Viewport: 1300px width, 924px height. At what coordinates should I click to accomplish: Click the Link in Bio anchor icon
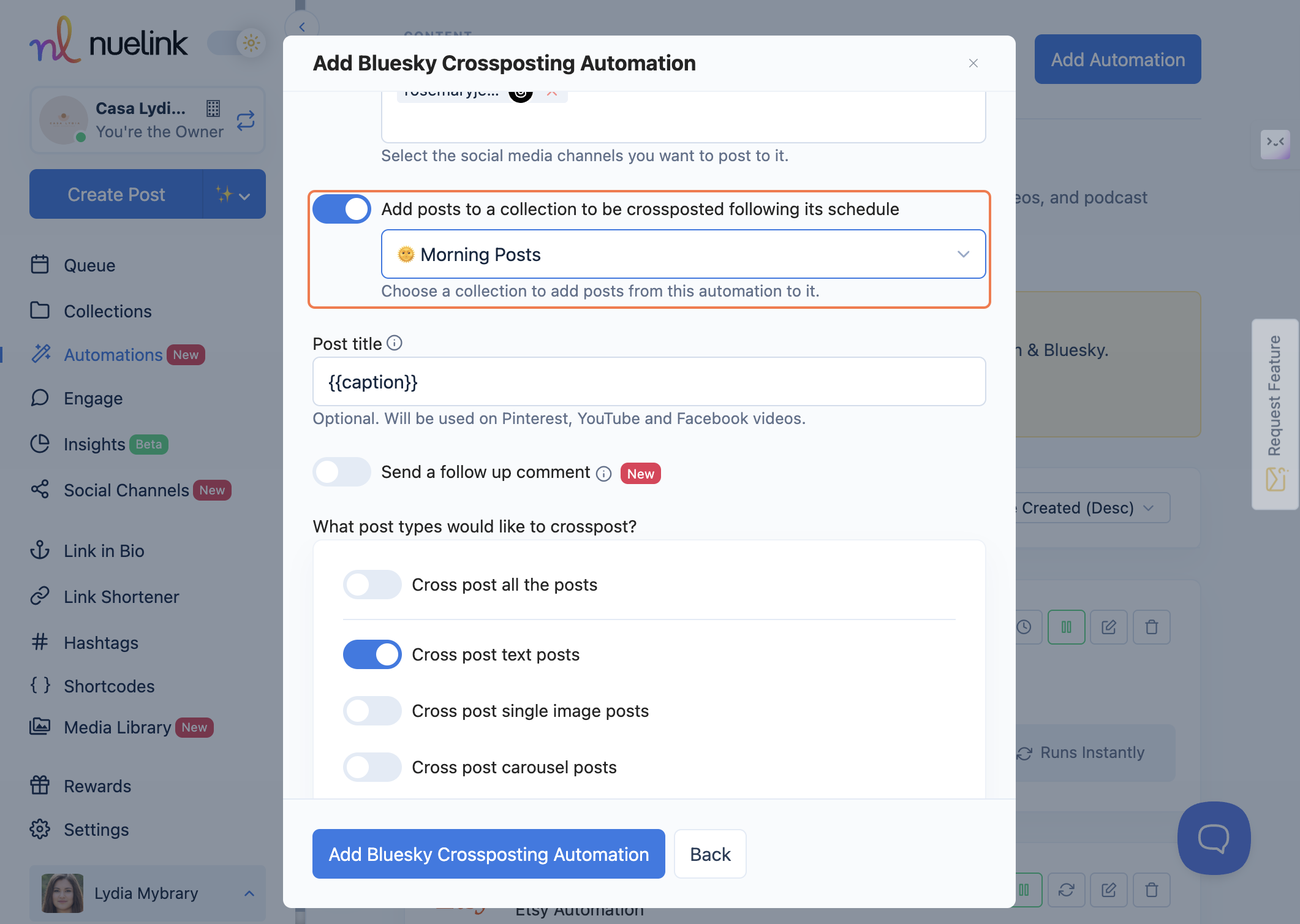40,550
